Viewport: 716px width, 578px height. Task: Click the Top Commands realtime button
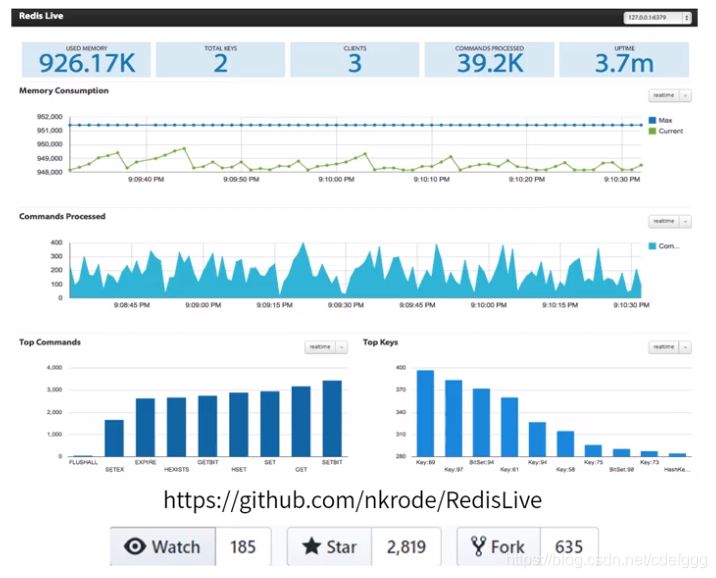320,347
